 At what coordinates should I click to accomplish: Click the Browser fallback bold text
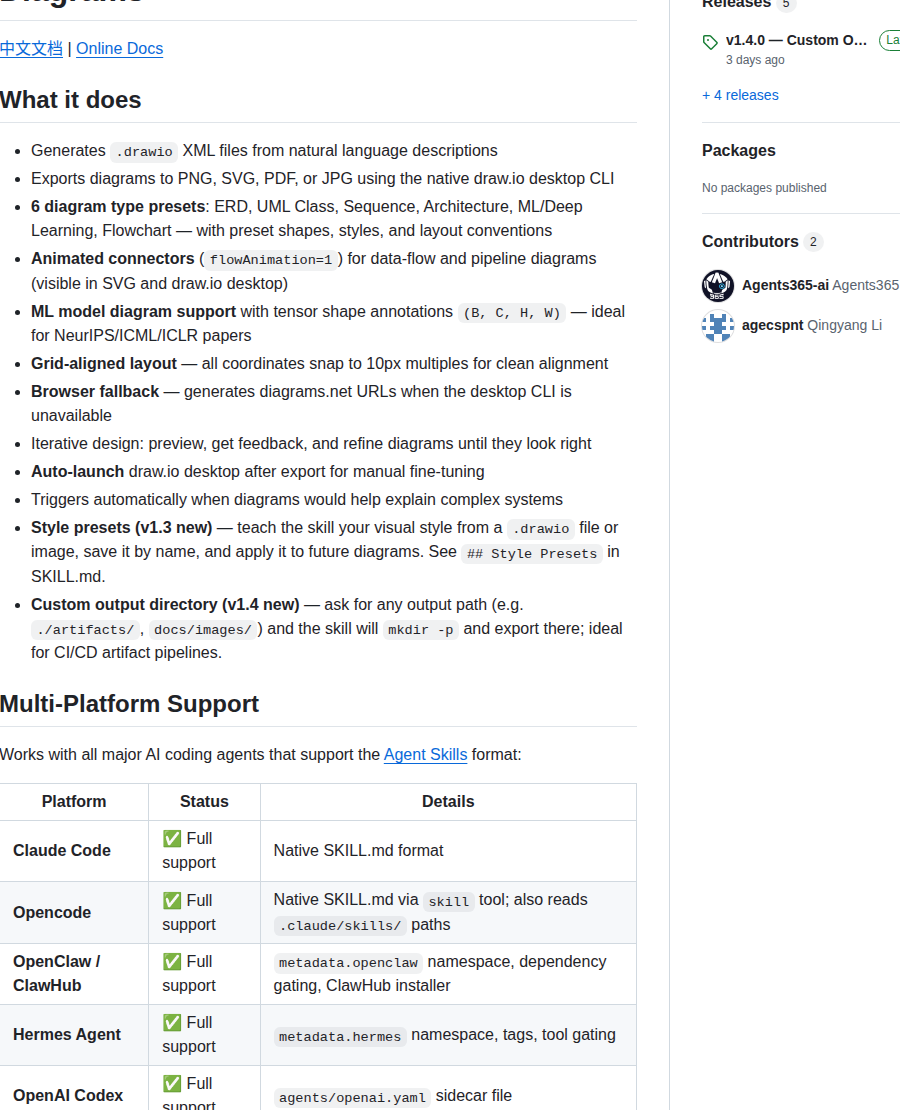pos(95,391)
